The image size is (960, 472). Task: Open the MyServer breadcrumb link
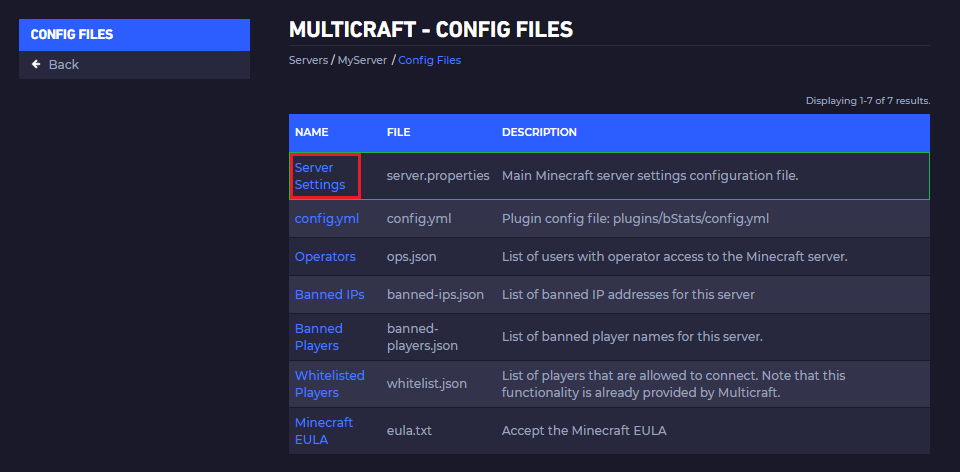pos(362,60)
